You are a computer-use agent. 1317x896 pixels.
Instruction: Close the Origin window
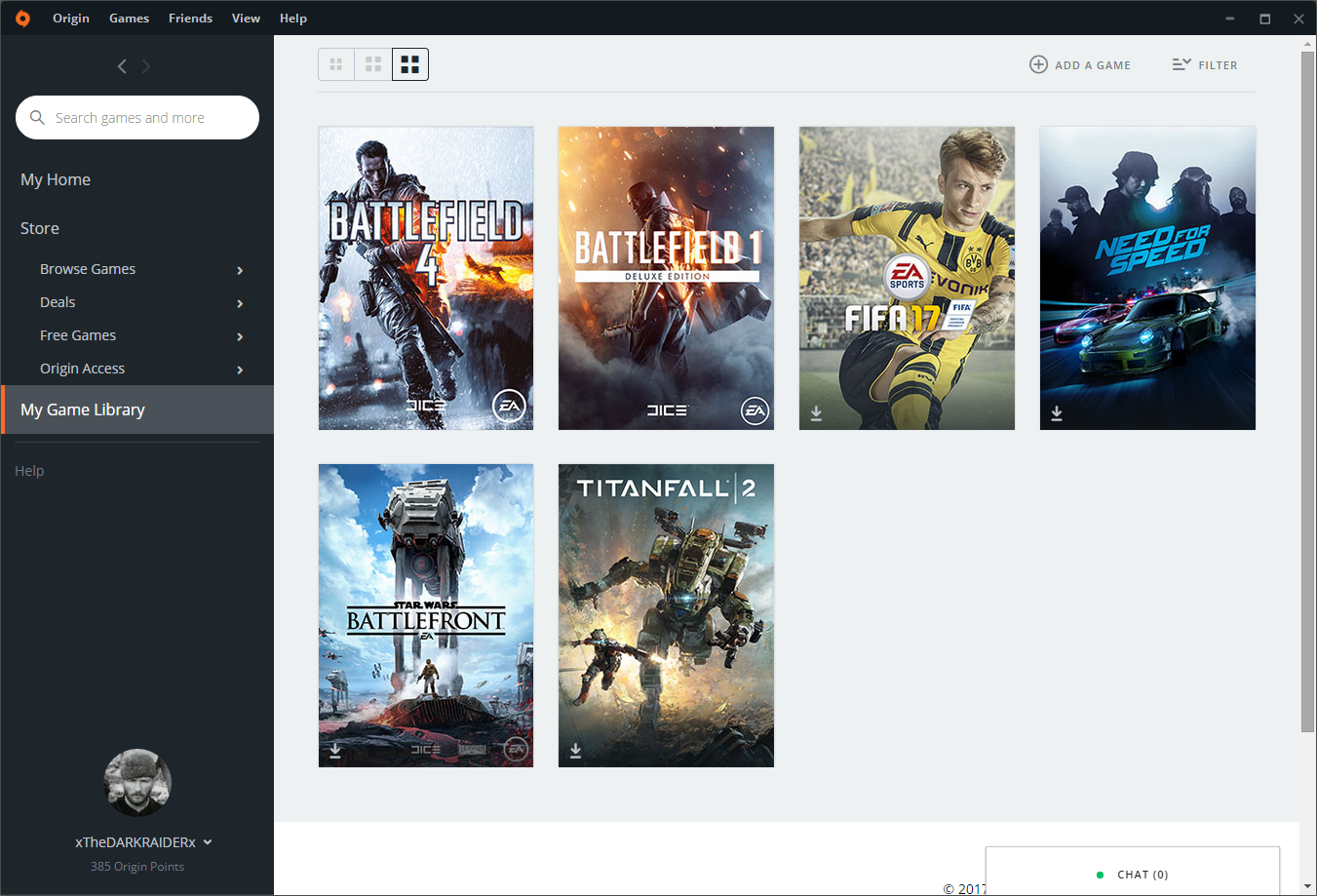1298,18
